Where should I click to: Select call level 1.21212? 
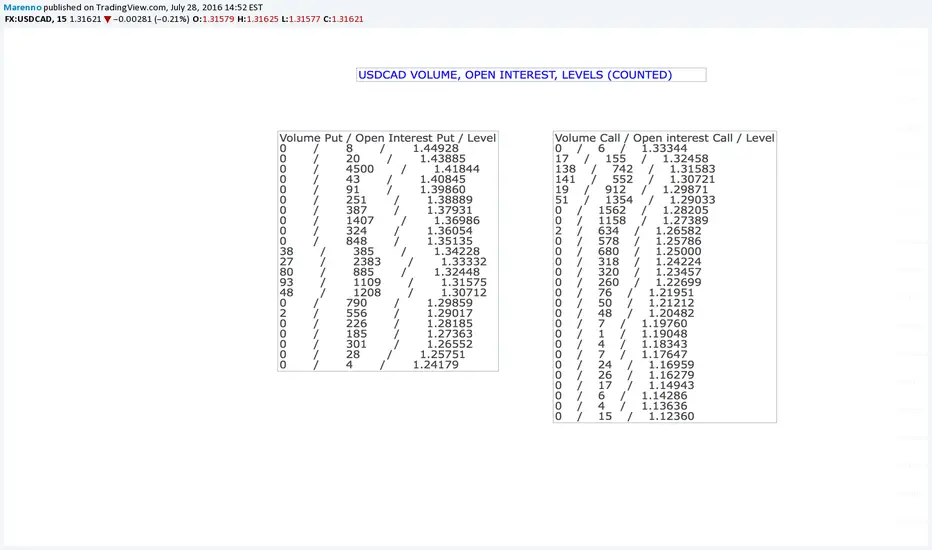pyautogui.click(x=671, y=303)
